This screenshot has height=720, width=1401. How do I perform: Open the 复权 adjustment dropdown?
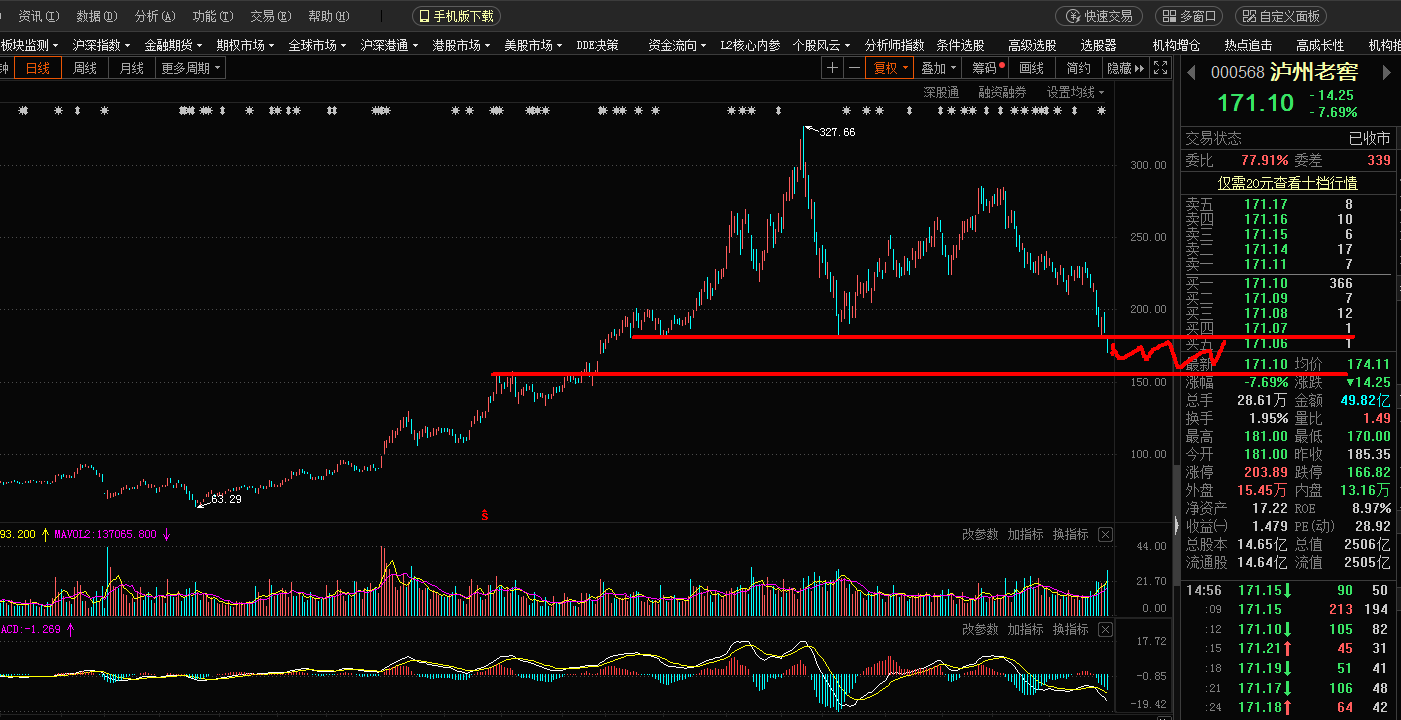tap(890, 68)
